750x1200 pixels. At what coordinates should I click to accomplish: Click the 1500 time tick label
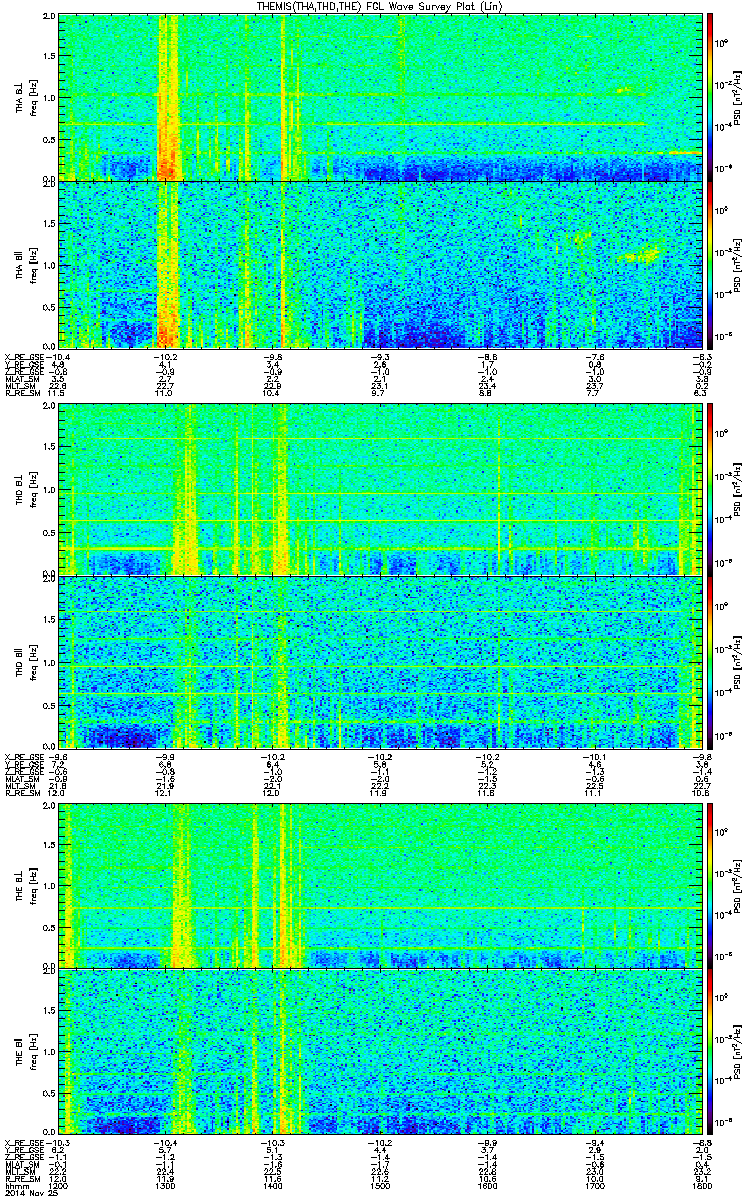(x=381, y=1188)
